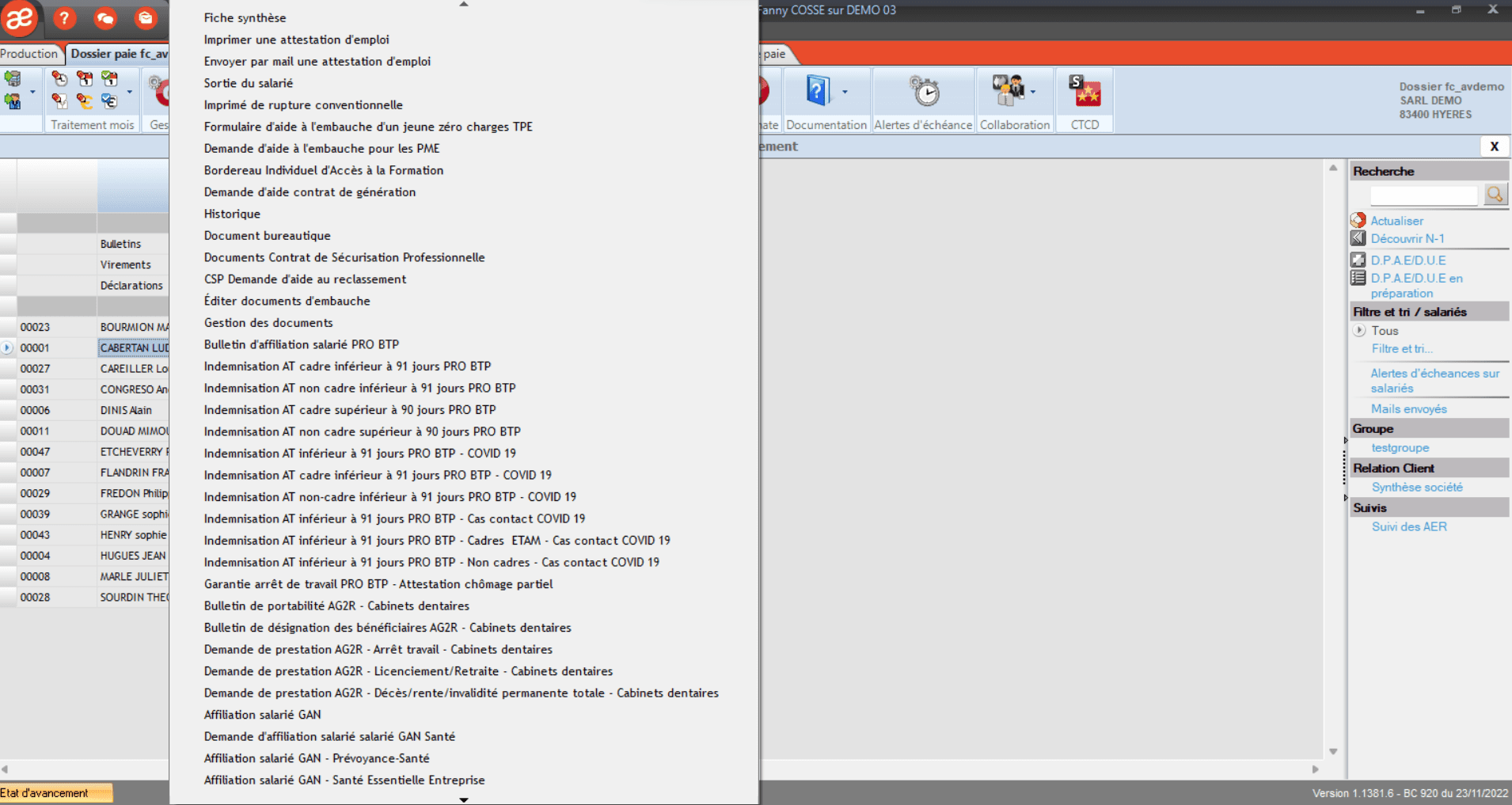The height and width of the screenshot is (805, 1512).
Task: Click the search magnifier button in Recherche
Action: tap(1495, 195)
